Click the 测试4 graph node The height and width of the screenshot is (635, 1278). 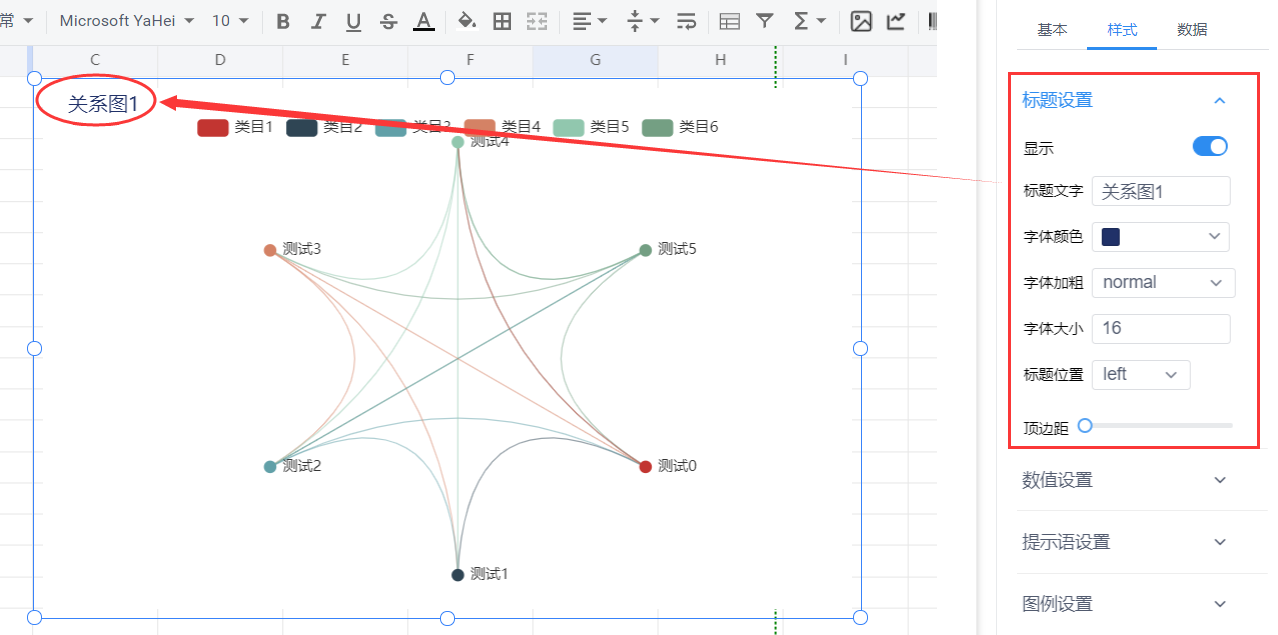pos(458,142)
